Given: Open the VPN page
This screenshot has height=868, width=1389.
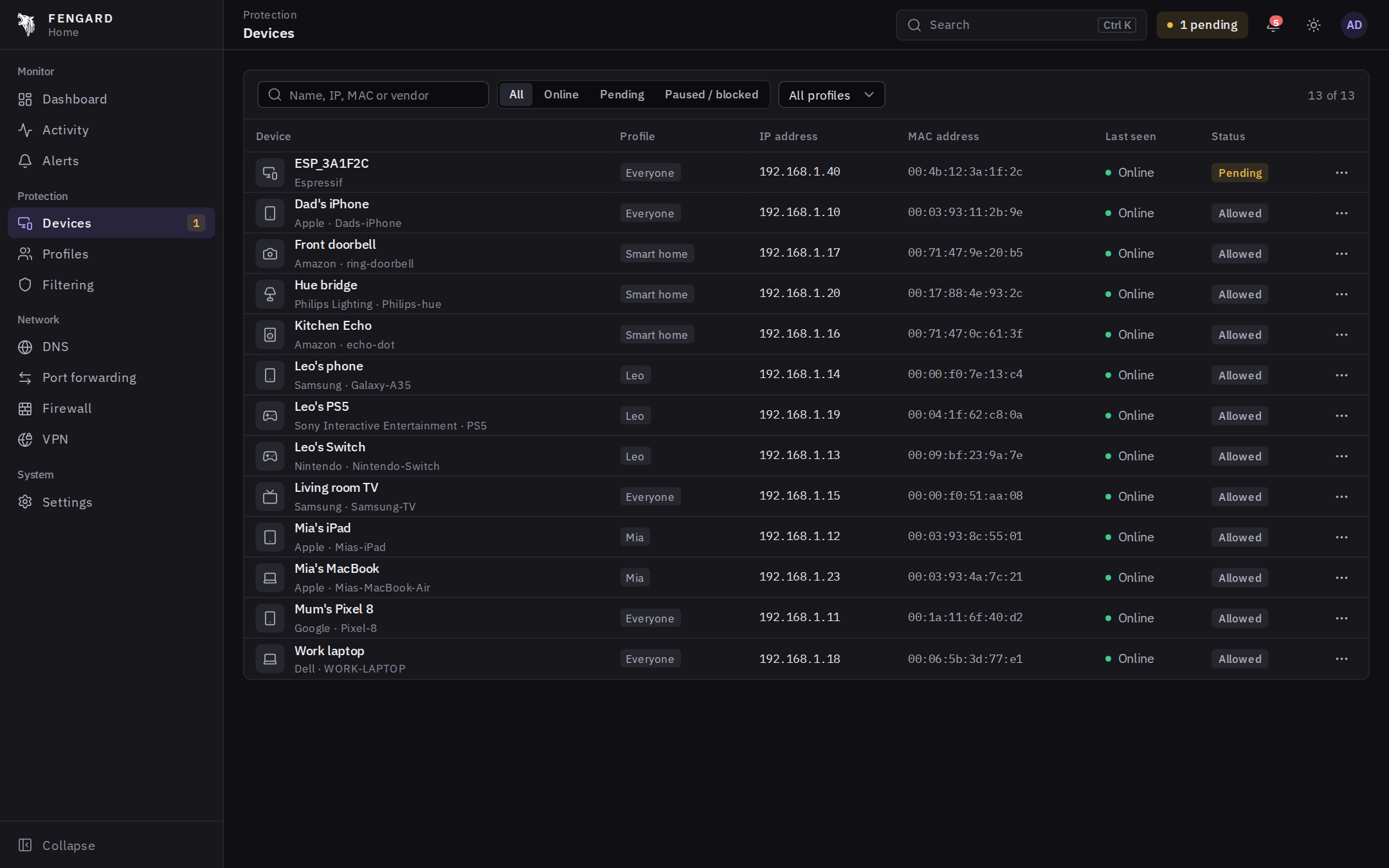Looking at the screenshot, I should [x=111, y=439].
